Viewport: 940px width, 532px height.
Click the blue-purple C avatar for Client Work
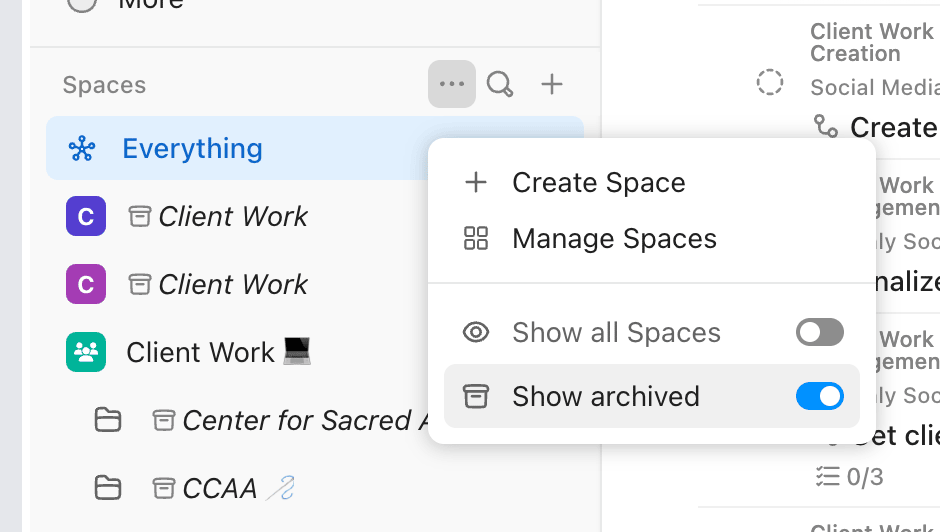86,216
